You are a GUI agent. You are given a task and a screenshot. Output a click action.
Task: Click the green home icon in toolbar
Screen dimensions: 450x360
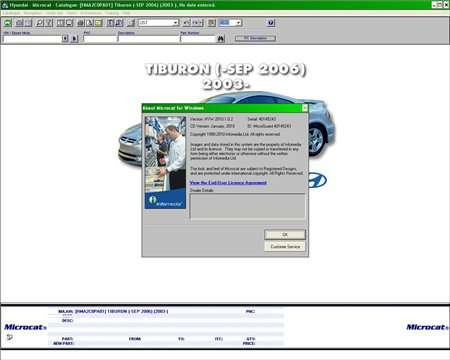coord(8,23)
